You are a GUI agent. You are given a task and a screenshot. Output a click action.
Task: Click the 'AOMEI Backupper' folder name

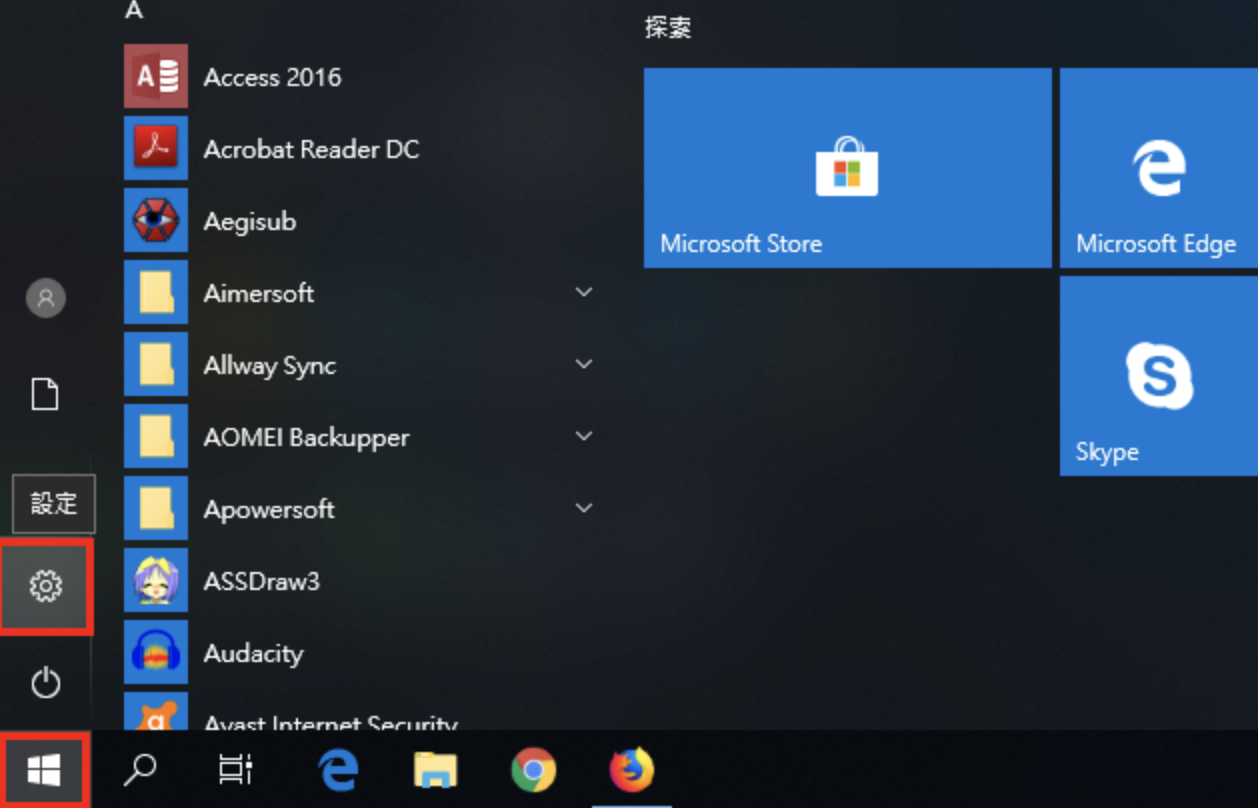tap(306, 438)
